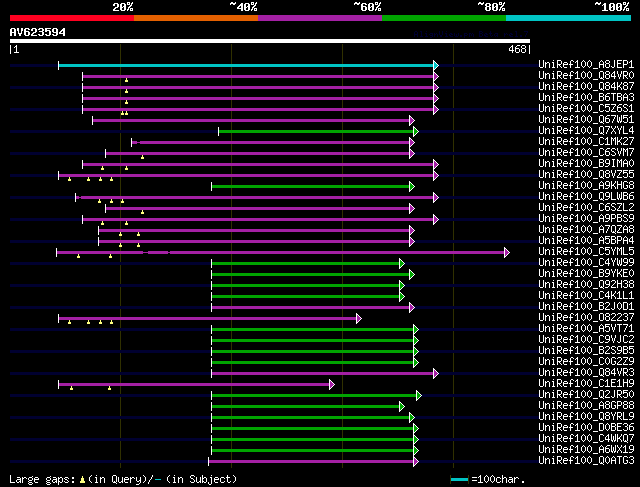
Task: Open the UniRef100_A7QZA8 label
Action: [x=586, y=230]
